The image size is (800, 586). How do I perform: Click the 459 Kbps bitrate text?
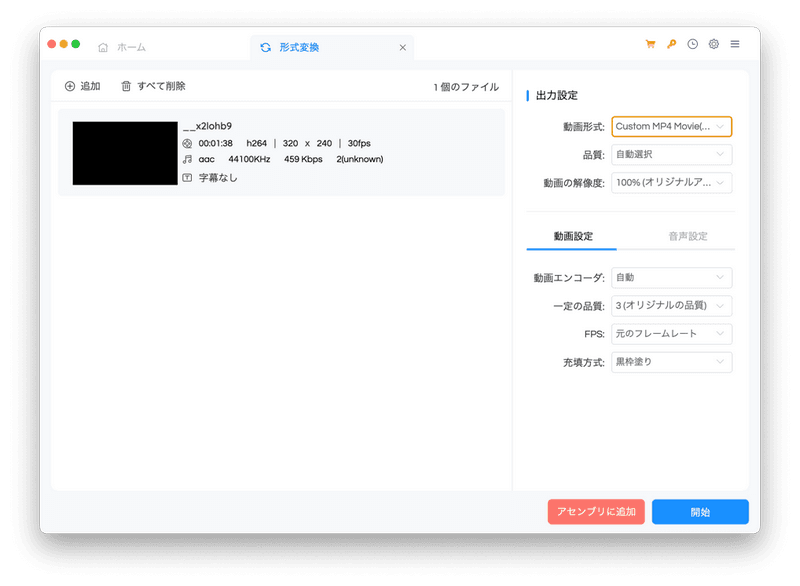point(303,159)
